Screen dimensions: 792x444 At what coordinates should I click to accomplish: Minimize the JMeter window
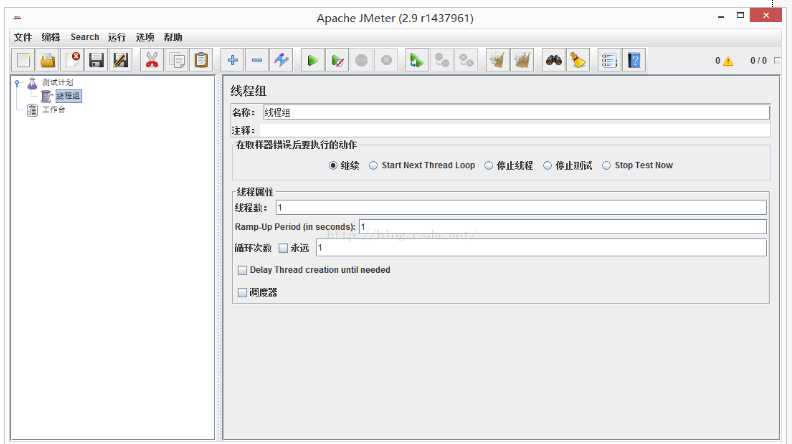(x=721, y=17)
